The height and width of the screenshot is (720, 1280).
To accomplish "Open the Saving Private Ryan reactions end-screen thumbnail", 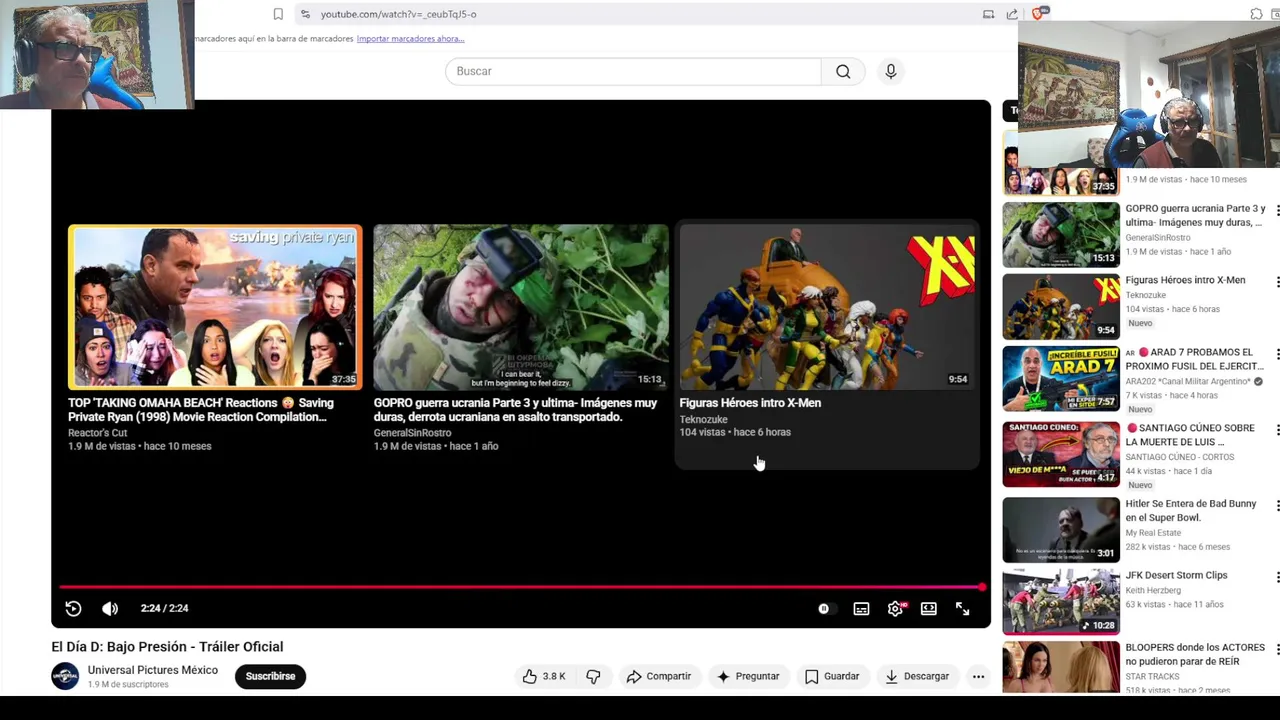I will pyautogui.click(x=215, y=307).
